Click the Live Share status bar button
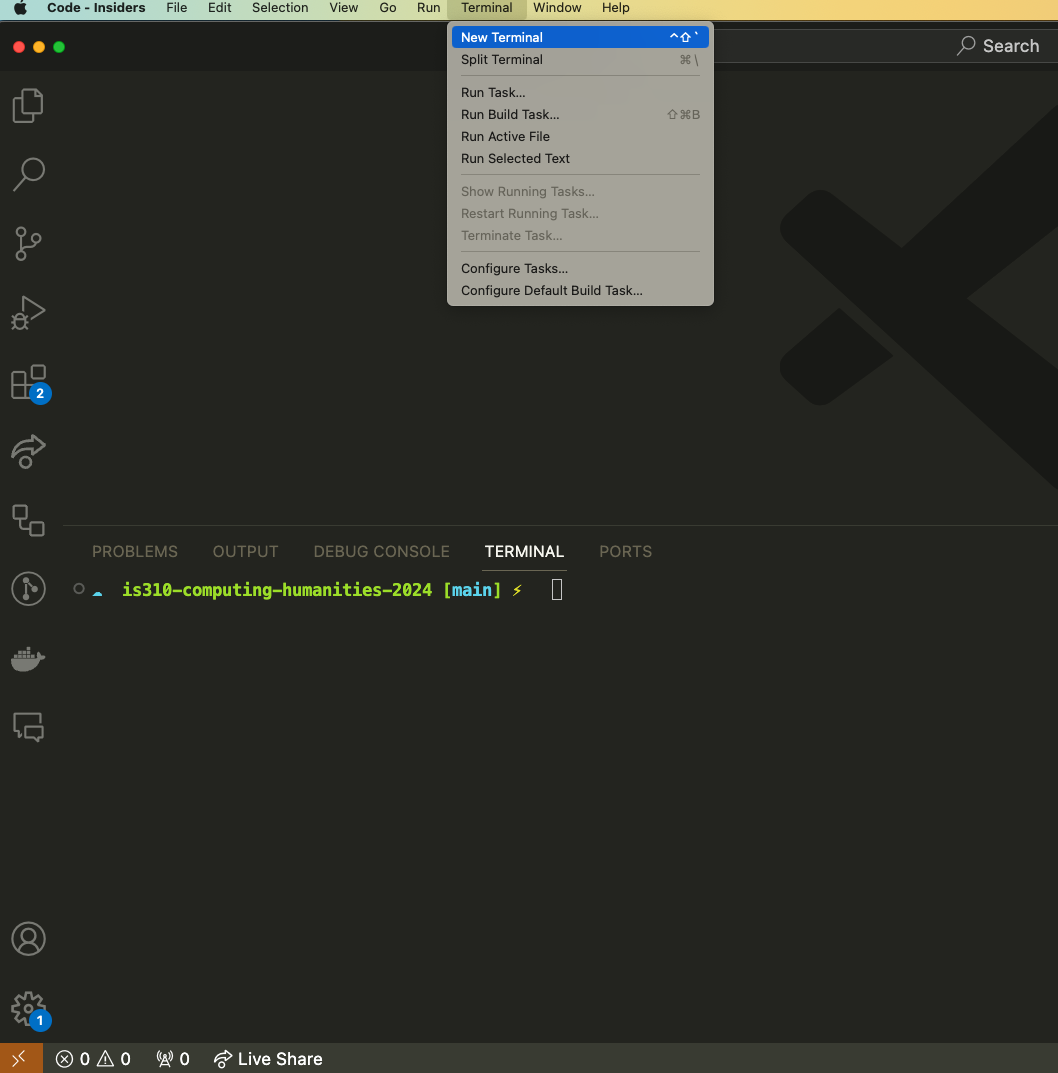 [x=268, y=1059]
